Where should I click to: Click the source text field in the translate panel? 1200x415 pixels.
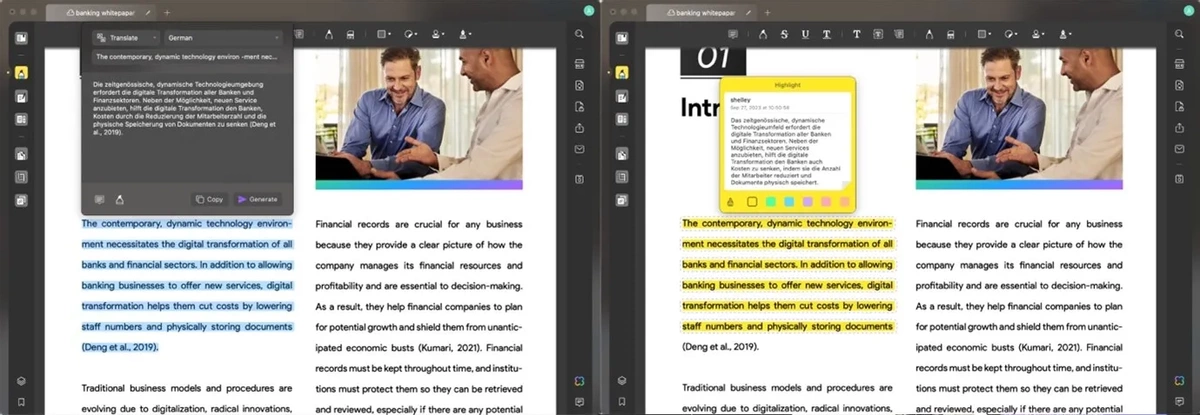tap(186, 57)
